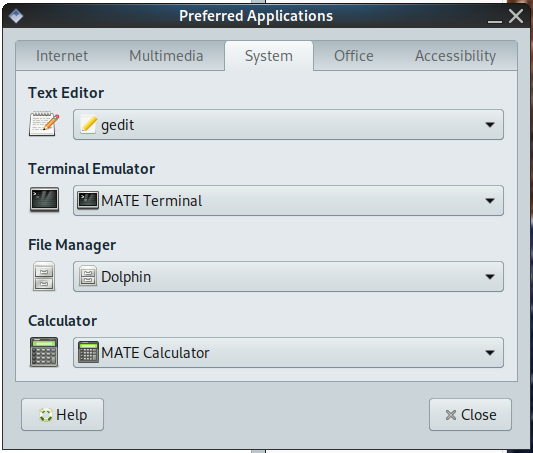Click the large terminal icon under Terminal Emulator
Image resolution: width=533 pixels, height=453 pixels.
[x=44, y=199]
